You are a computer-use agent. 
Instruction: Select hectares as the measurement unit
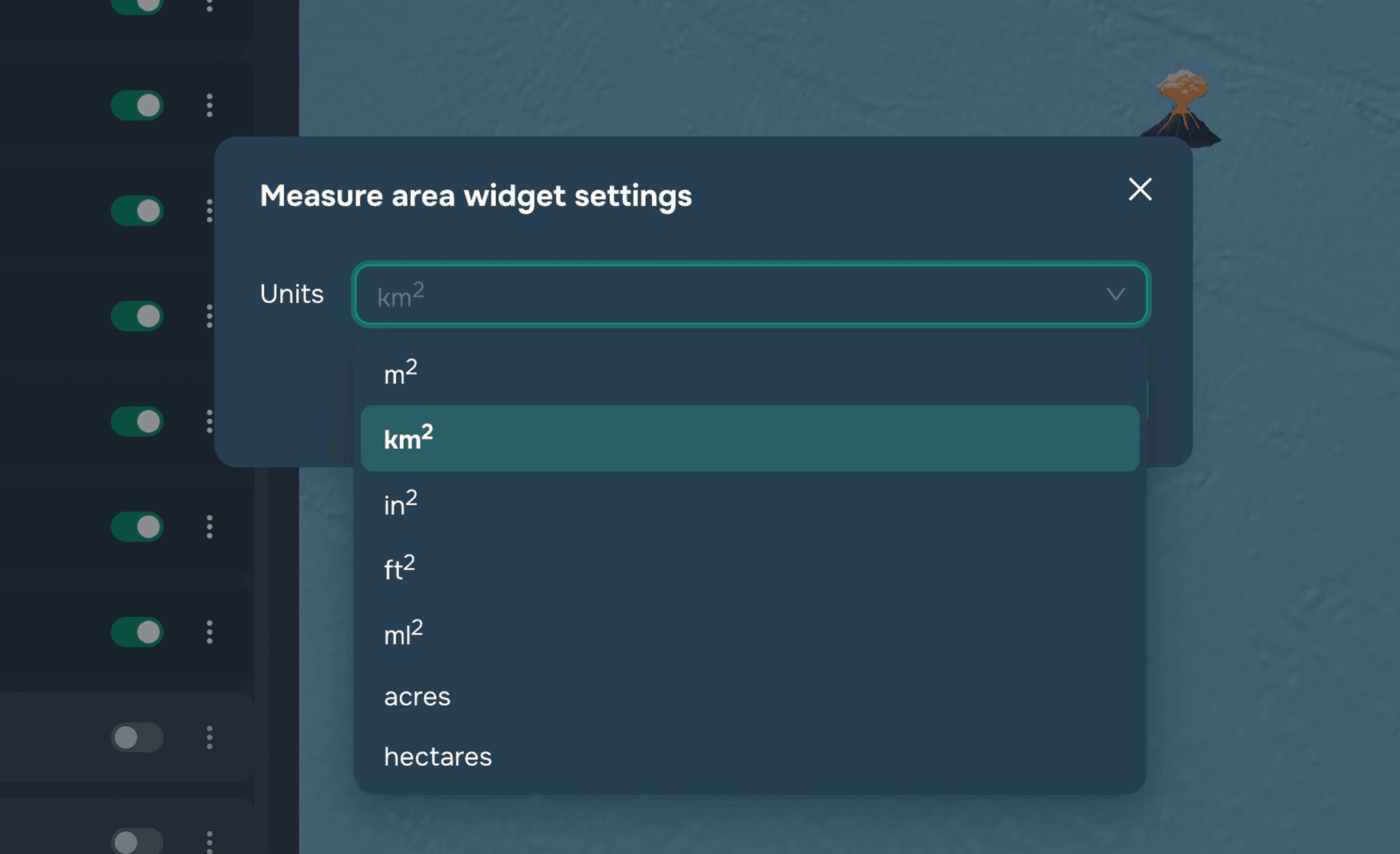tap(750, 756)
